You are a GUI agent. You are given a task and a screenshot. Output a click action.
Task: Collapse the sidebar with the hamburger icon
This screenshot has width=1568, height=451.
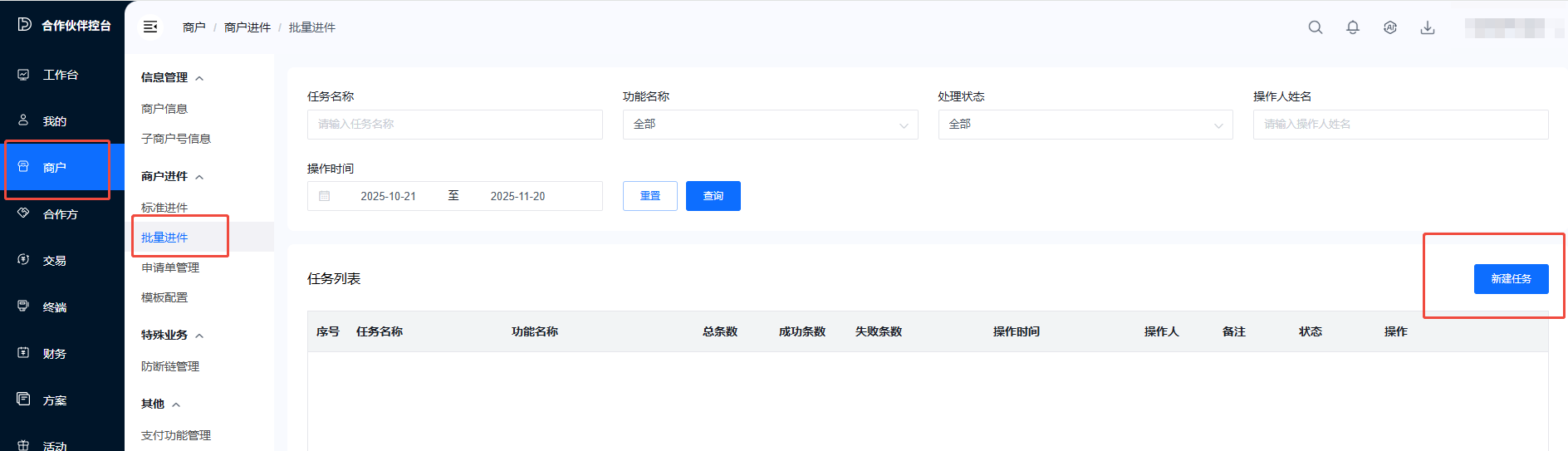150,27
